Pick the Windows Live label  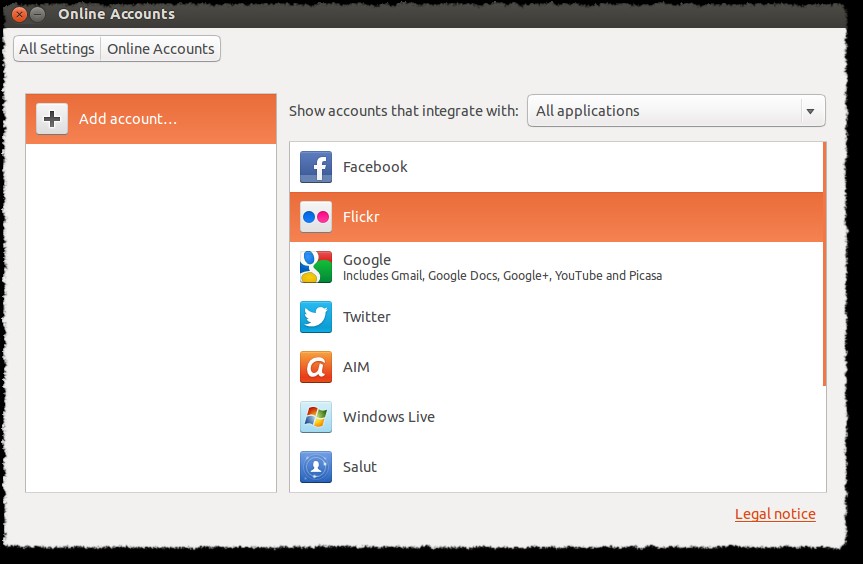(389, 417)
